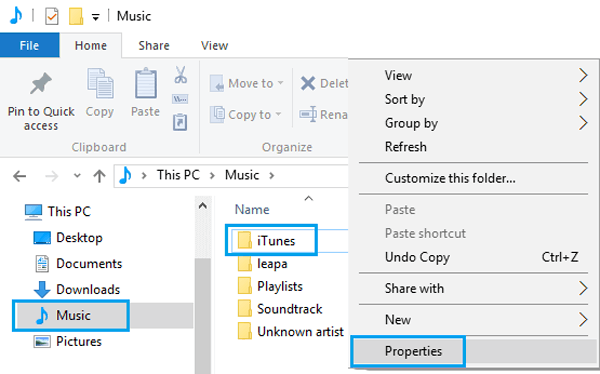Choose Undo Copy from context menu

474,257
